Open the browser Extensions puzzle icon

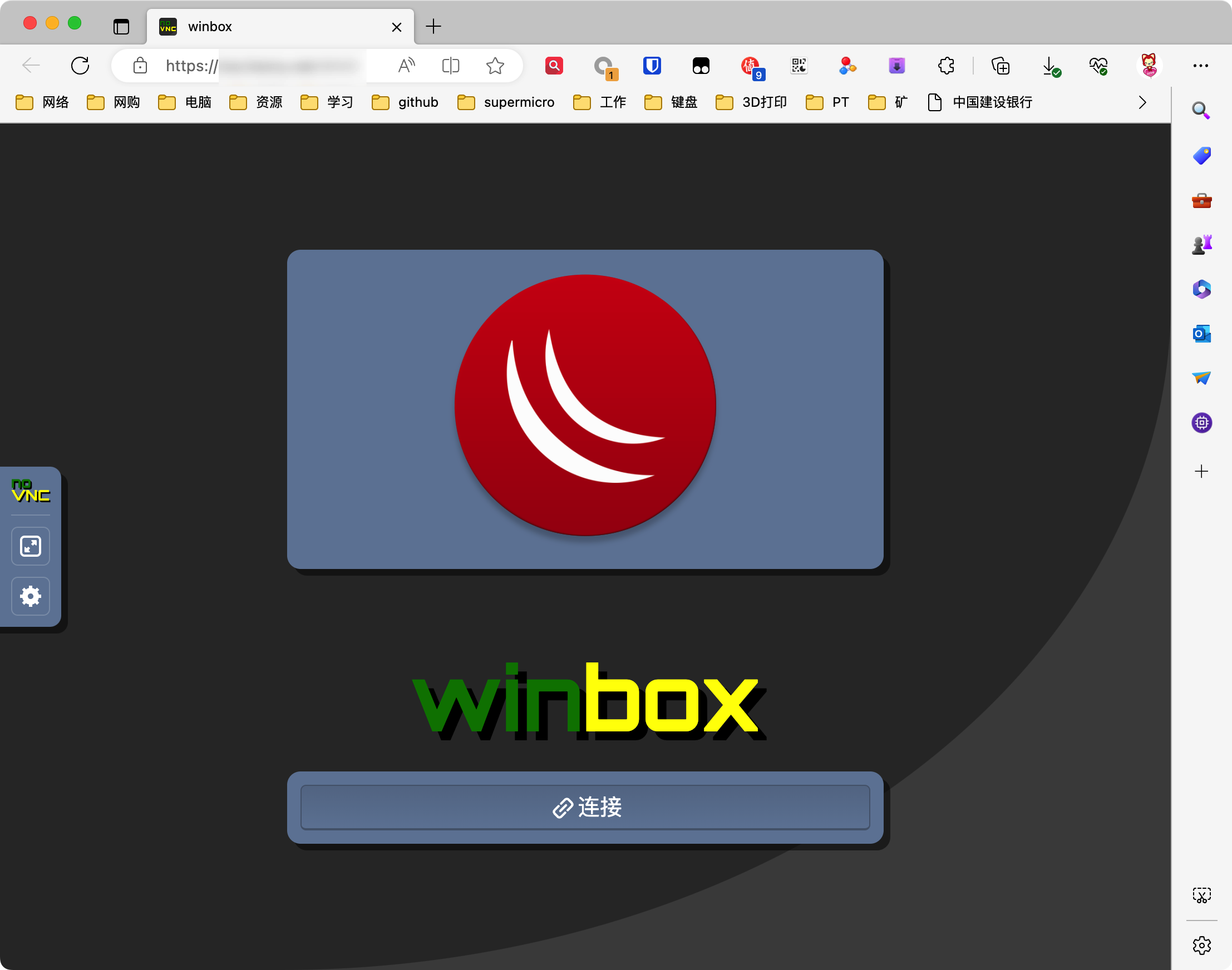click(x=945, y=66)
